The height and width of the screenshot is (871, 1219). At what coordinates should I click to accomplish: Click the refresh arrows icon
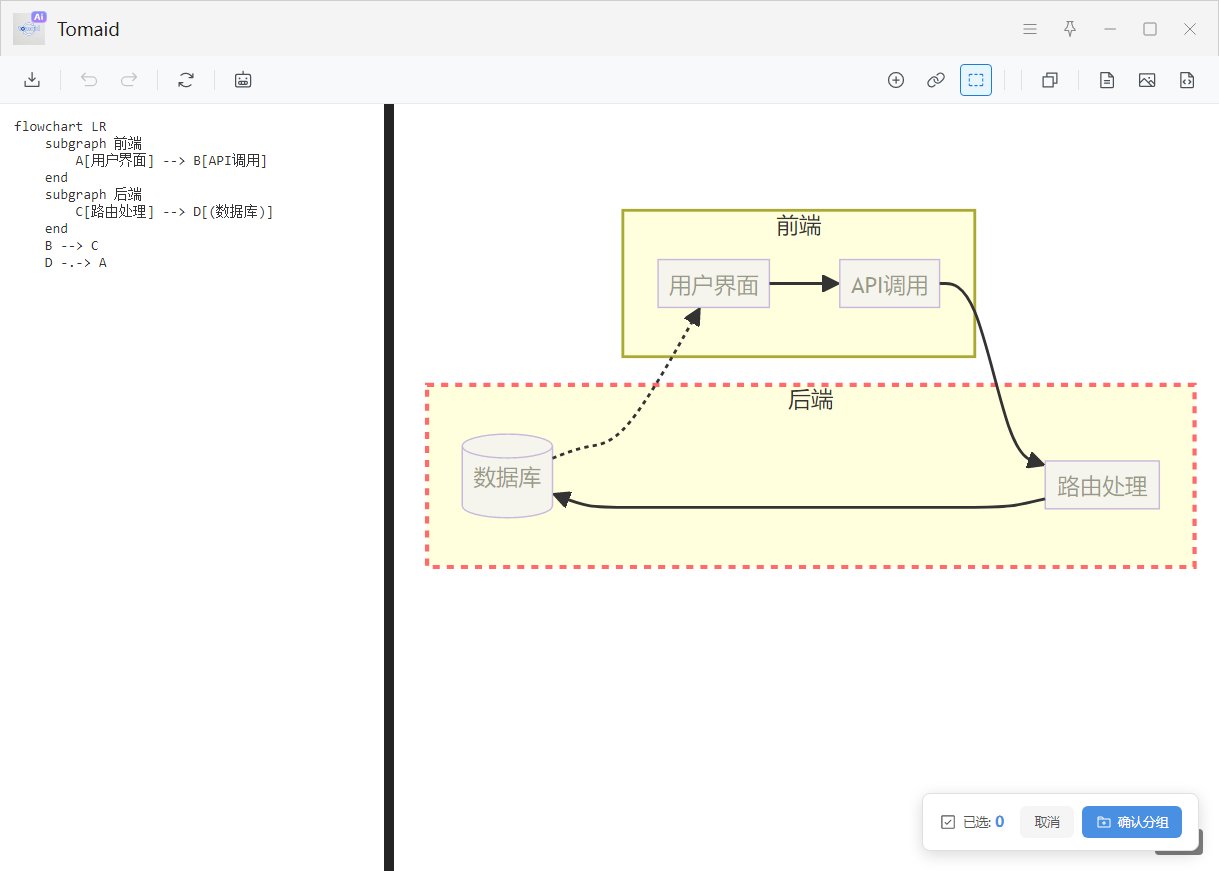(186, 80)
